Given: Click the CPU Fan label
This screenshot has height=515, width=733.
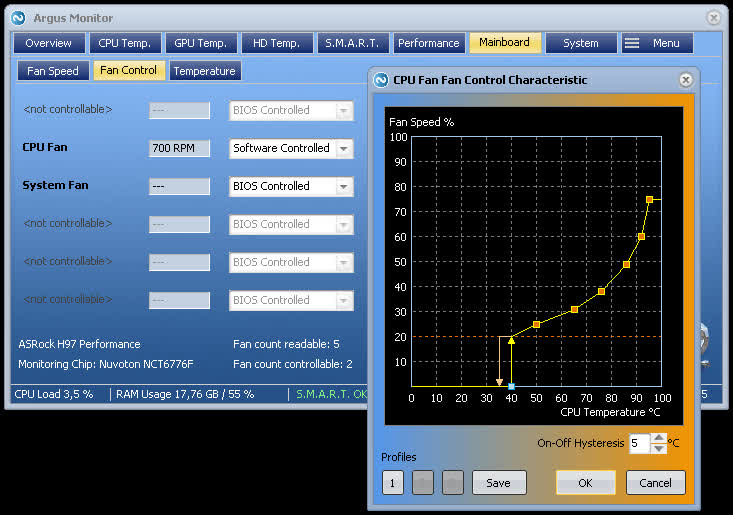Looking at the screenshot, I should (45, 147).
